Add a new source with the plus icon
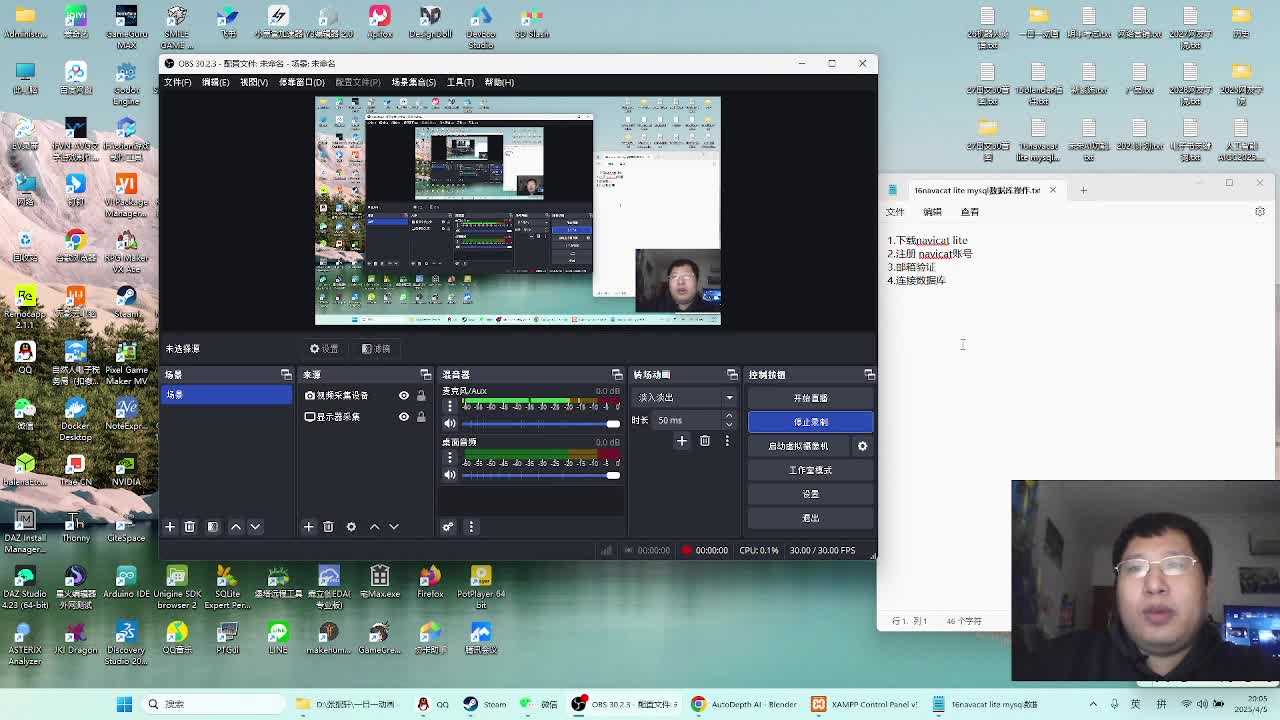Image resolution: width=1280 pixels, height=720 pixels. click(308, 527)
